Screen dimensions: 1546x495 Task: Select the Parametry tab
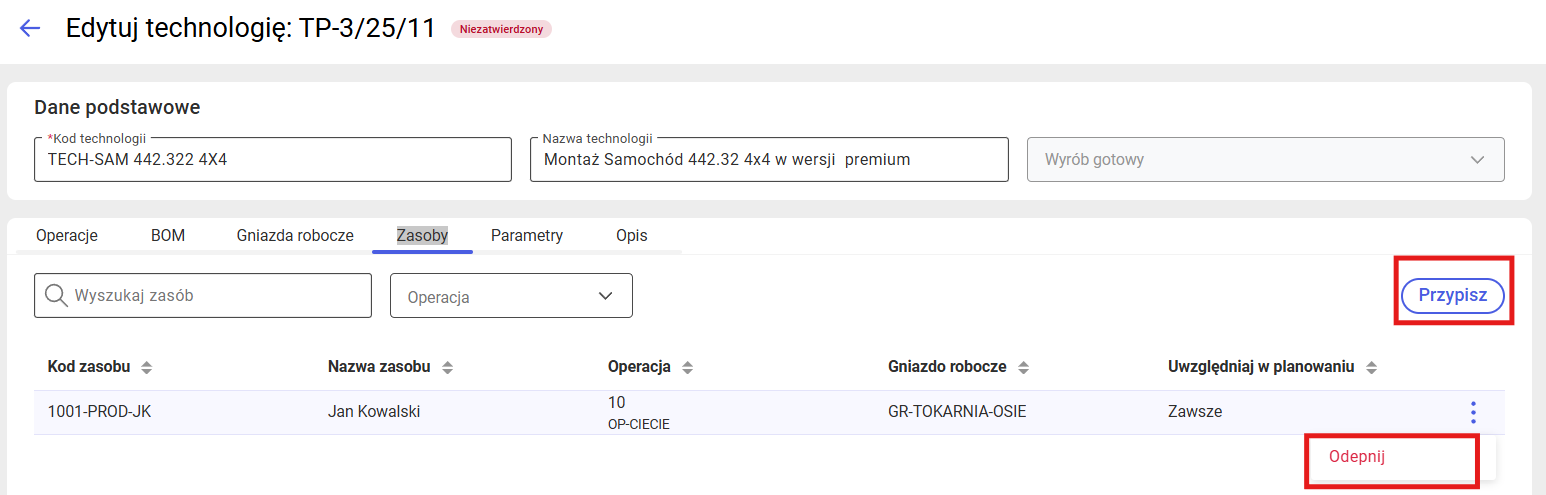[x=527, y=236]
